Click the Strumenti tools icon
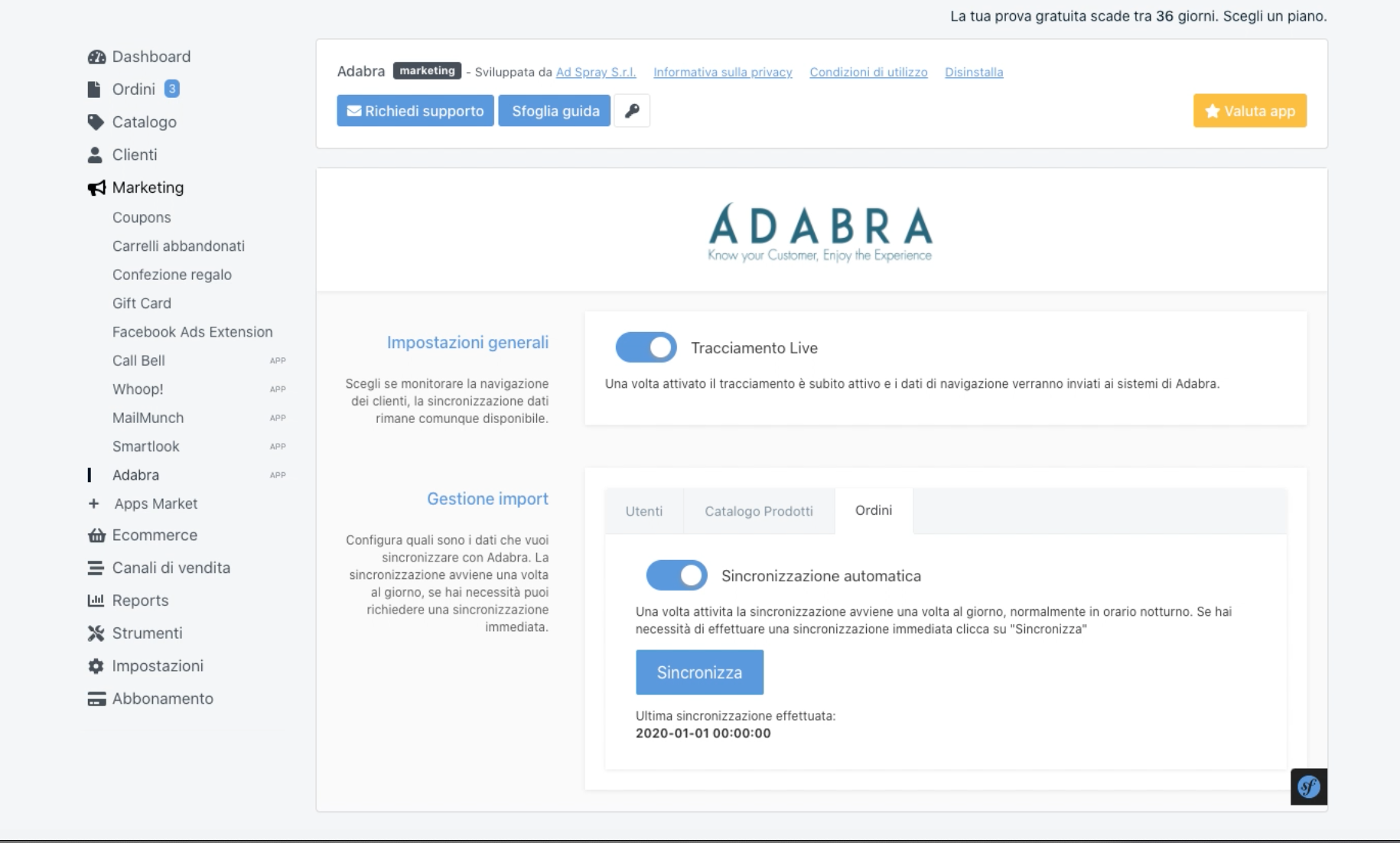 click(96, 633)
